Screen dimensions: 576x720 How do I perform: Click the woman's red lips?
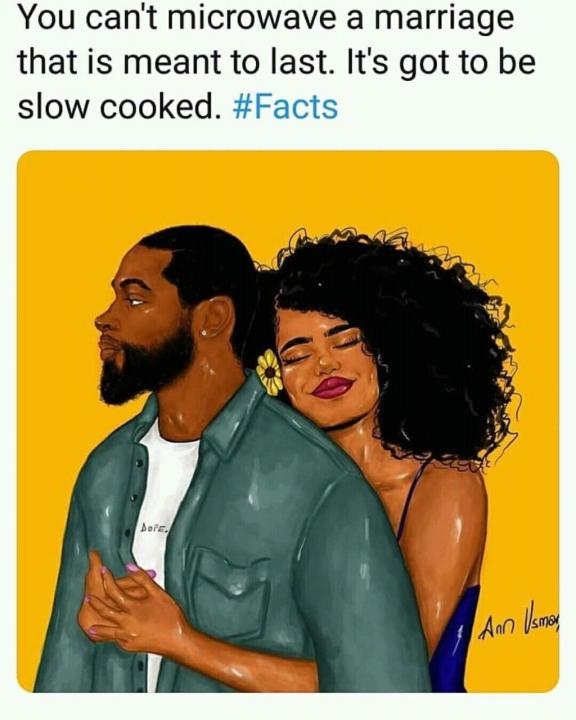(333, 387)
